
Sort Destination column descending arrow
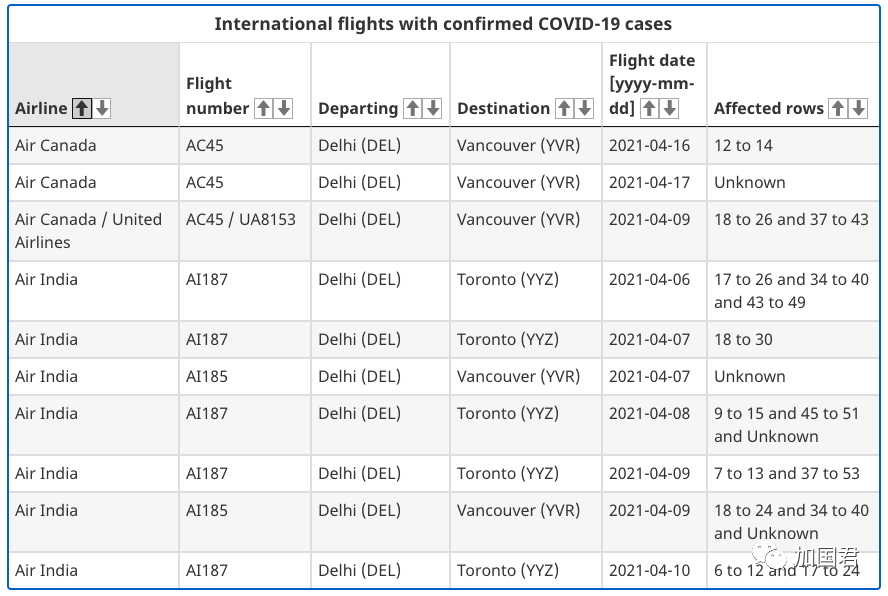point(584,108)
